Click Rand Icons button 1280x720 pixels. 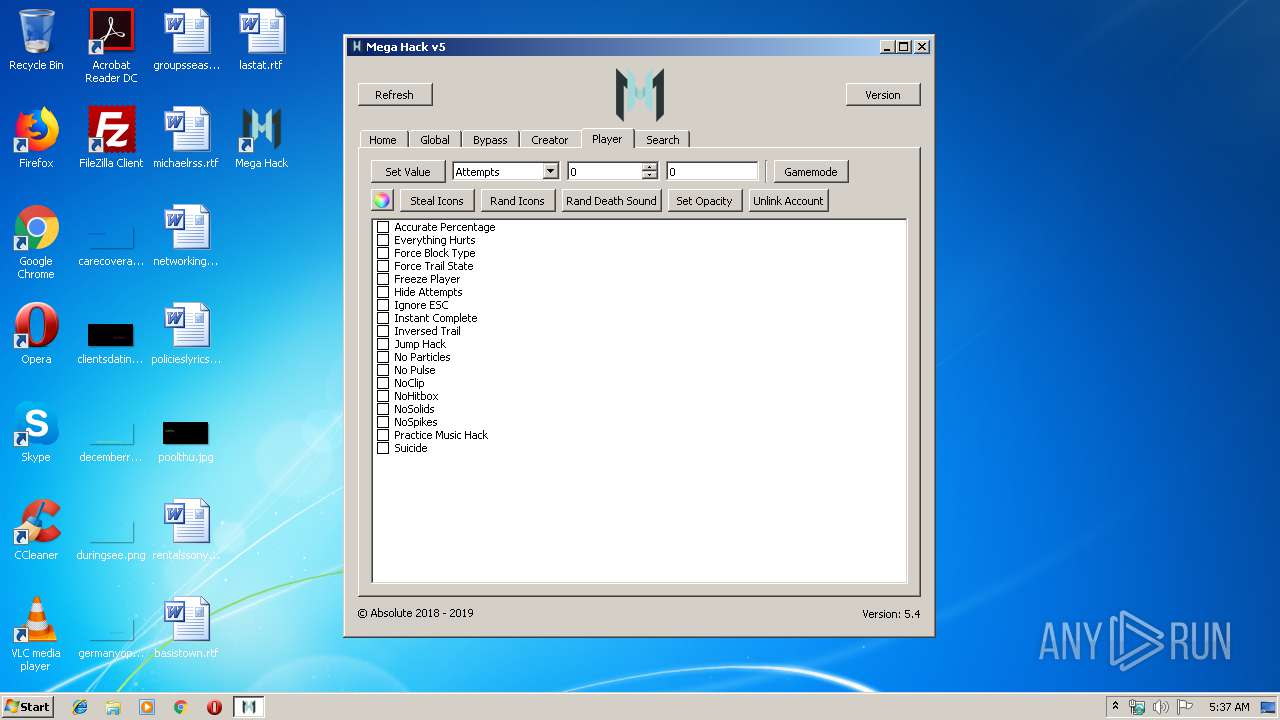(x=517, y=201)
